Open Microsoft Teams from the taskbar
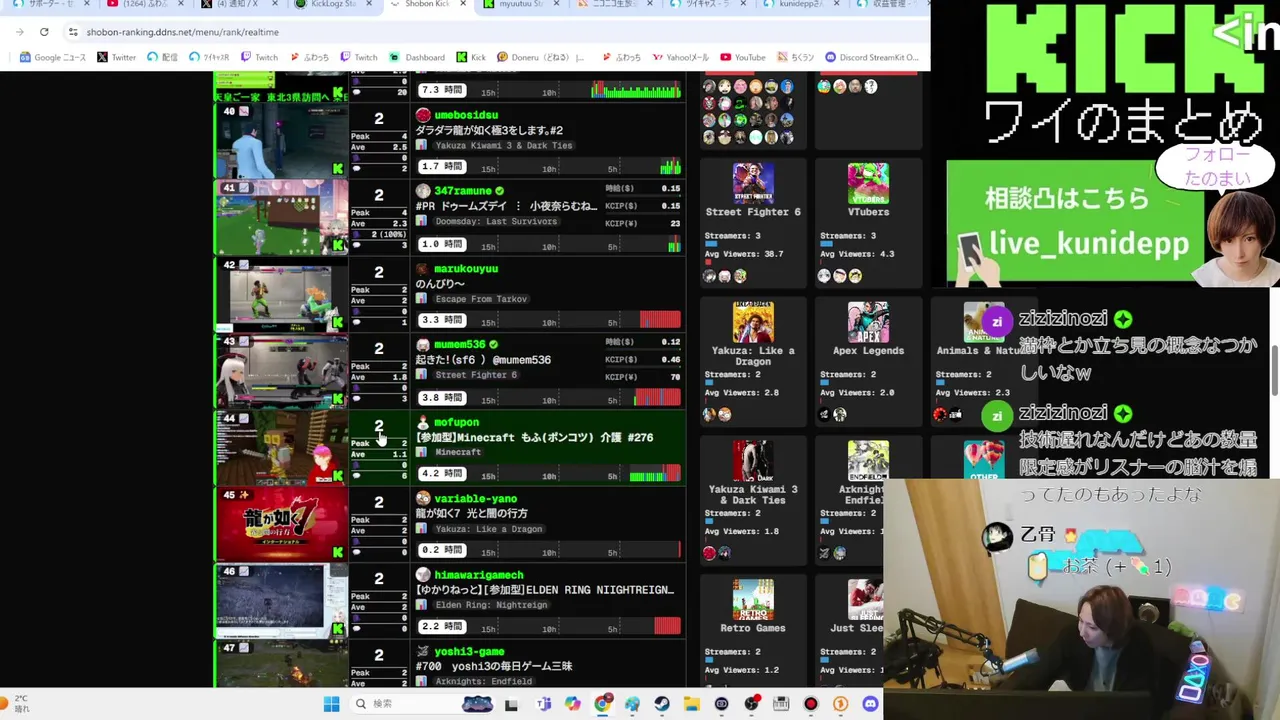 (x=543, y=704)
